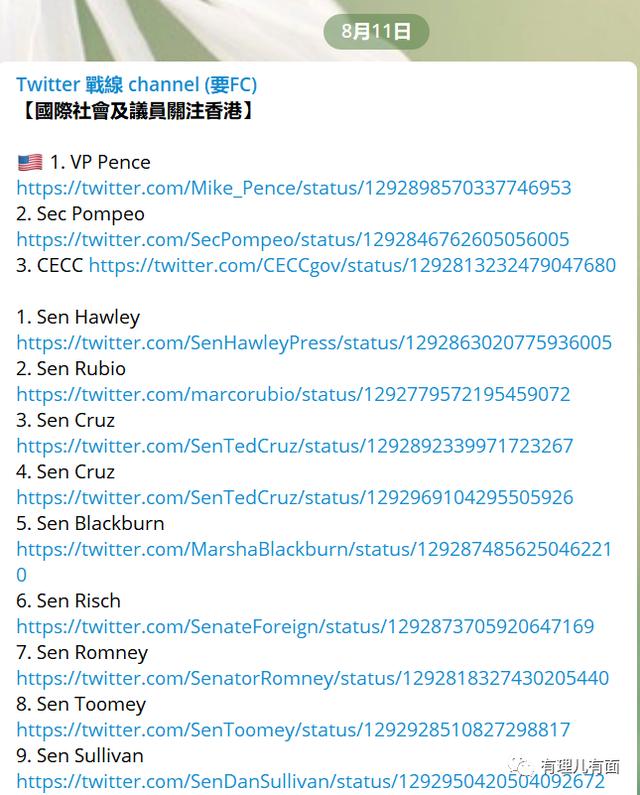Open the SenHawleyPress tweet link
Image resolution: width=640 pixels, height=795 pixels.
[x=314, y=343]
